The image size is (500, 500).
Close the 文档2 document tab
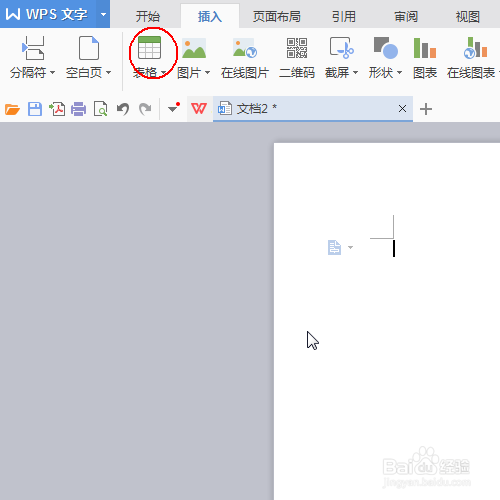coord(402,108)
